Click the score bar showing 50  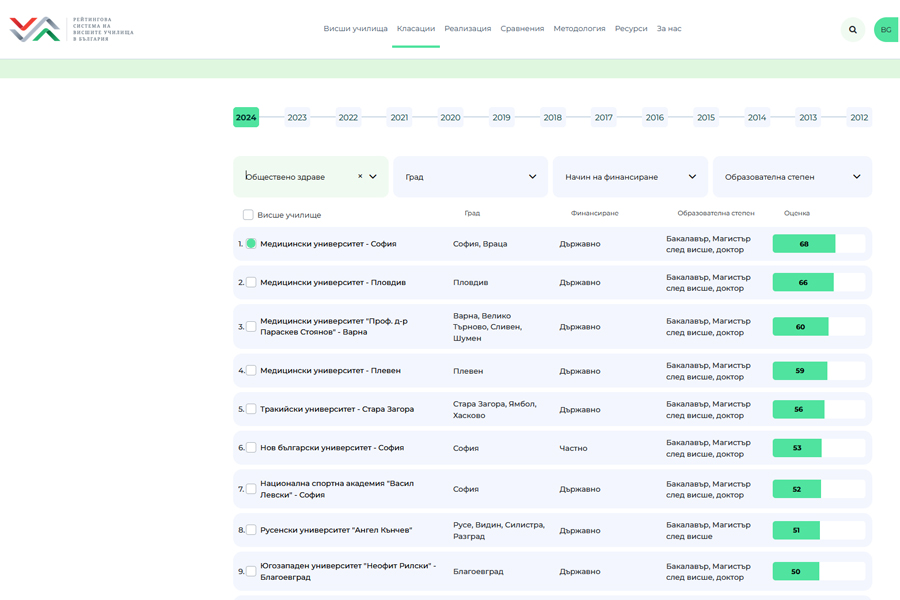click(818, 571)
